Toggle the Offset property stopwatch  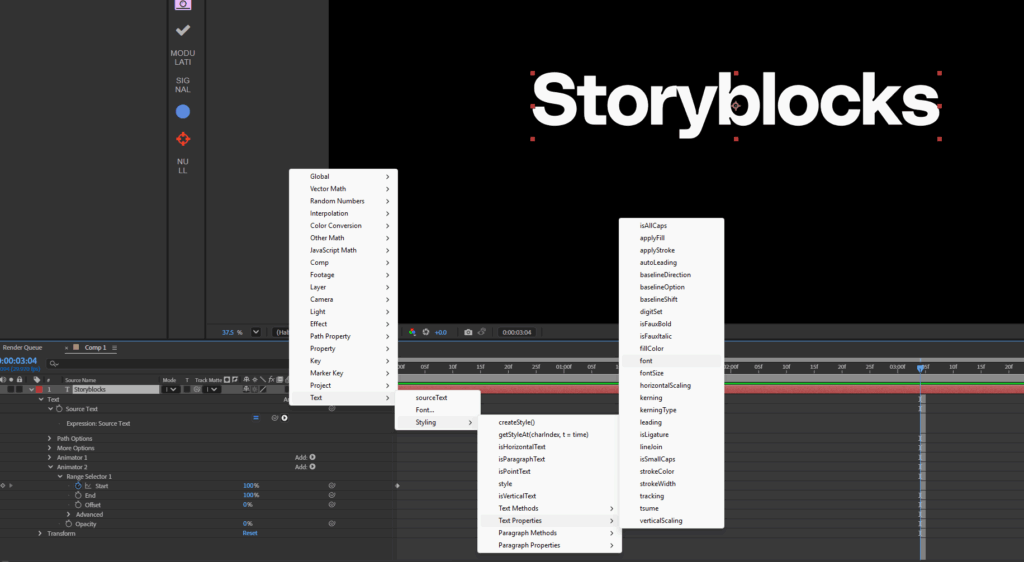point(78,505)
